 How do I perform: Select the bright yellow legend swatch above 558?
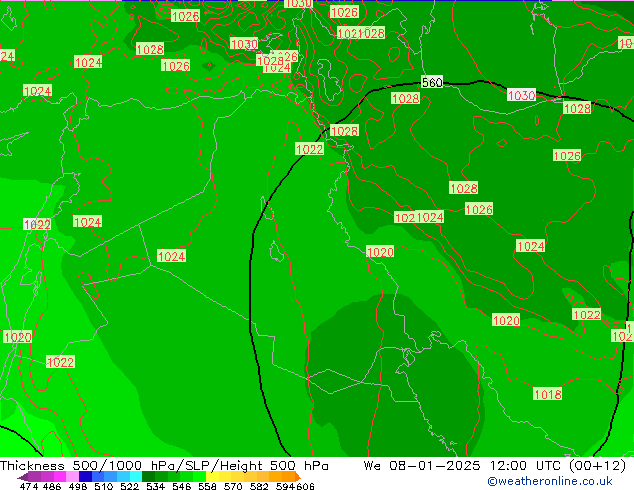(212, 476)
